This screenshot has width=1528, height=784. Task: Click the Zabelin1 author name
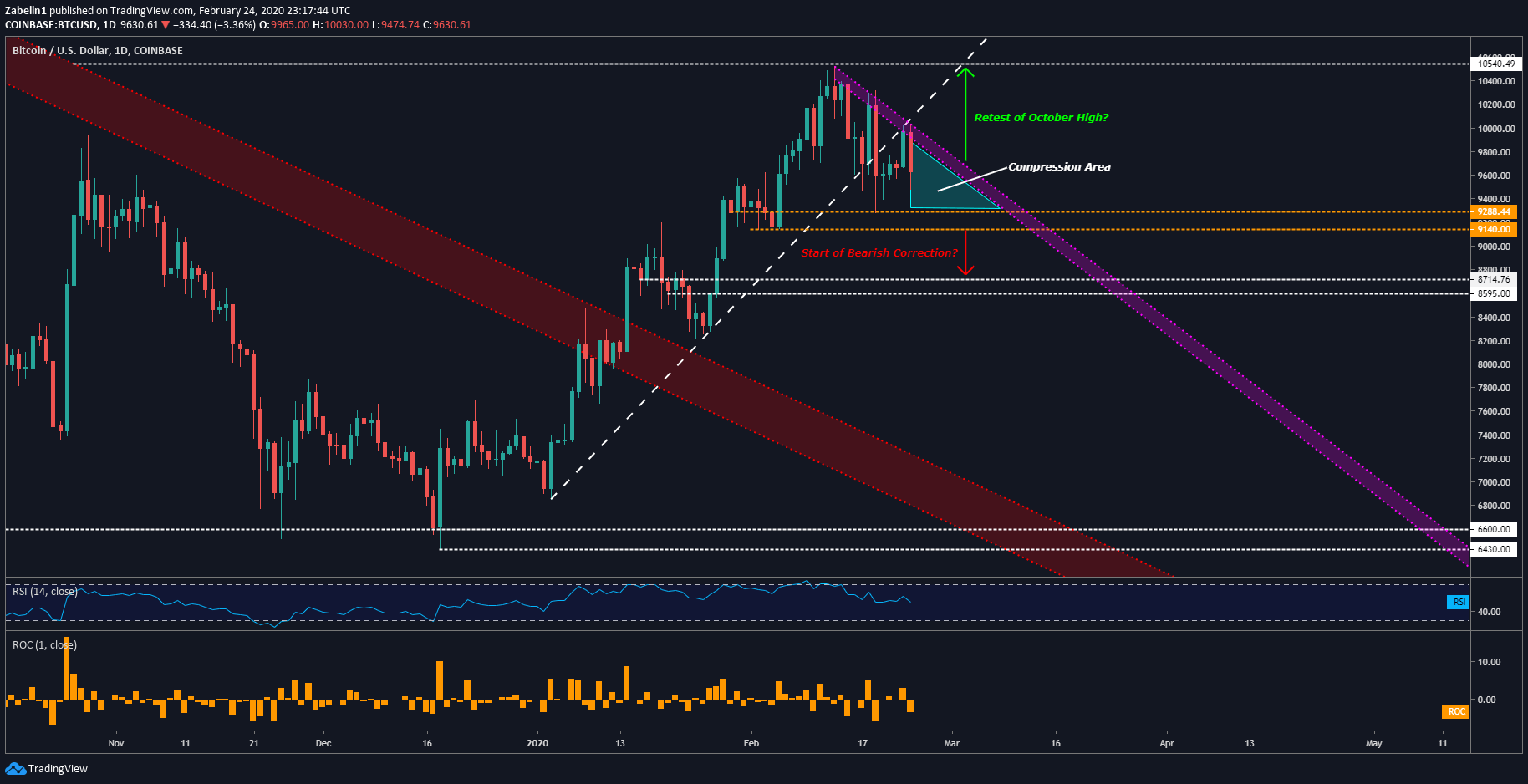tap(26, 11)
